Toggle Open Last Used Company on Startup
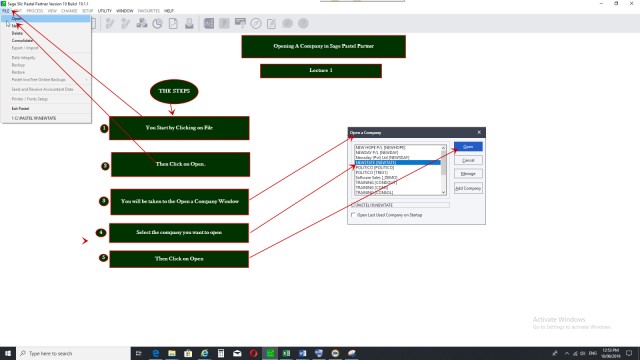 353,215
